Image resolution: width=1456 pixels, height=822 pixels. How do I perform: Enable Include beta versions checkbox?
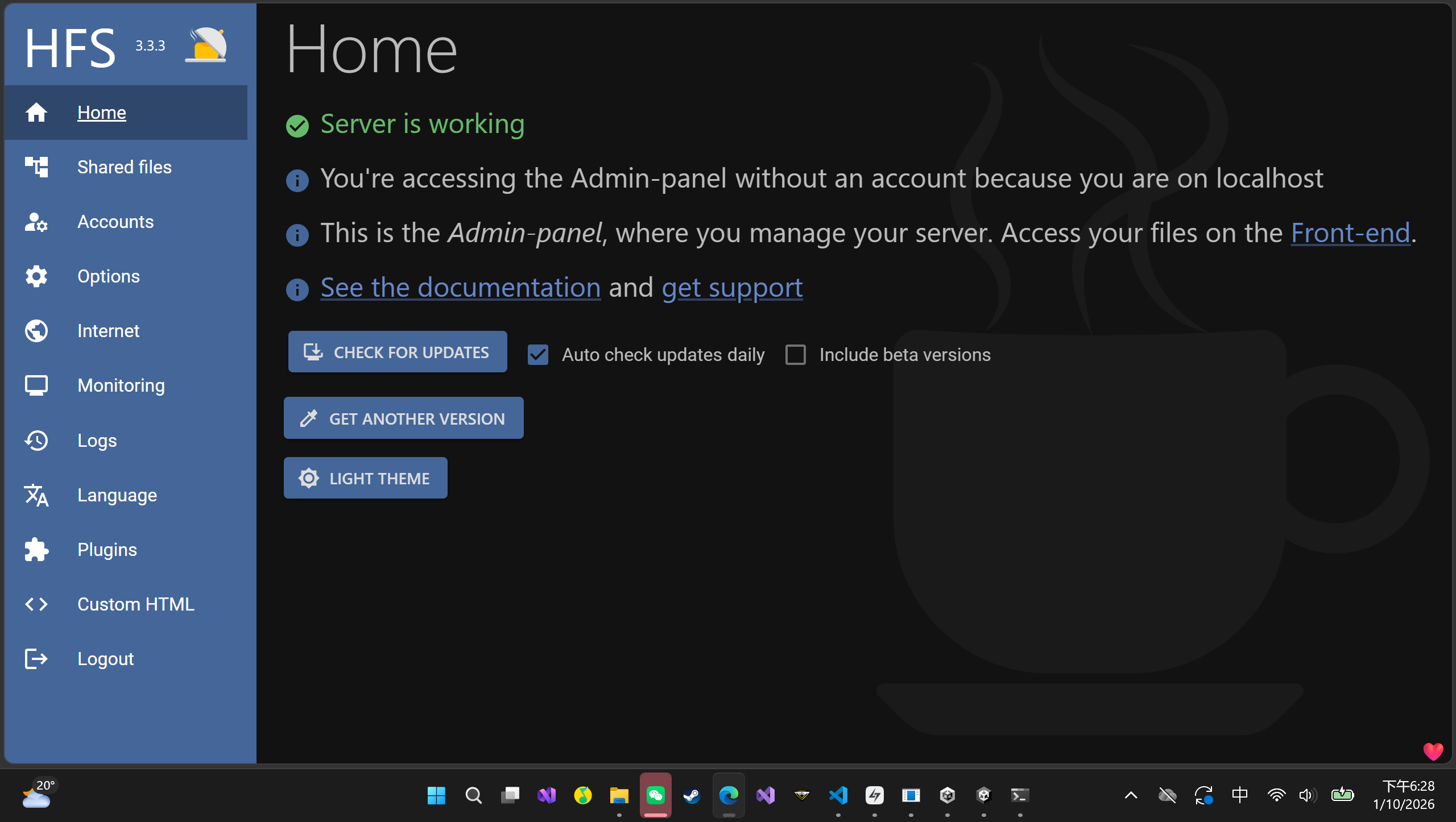[795, 355]
